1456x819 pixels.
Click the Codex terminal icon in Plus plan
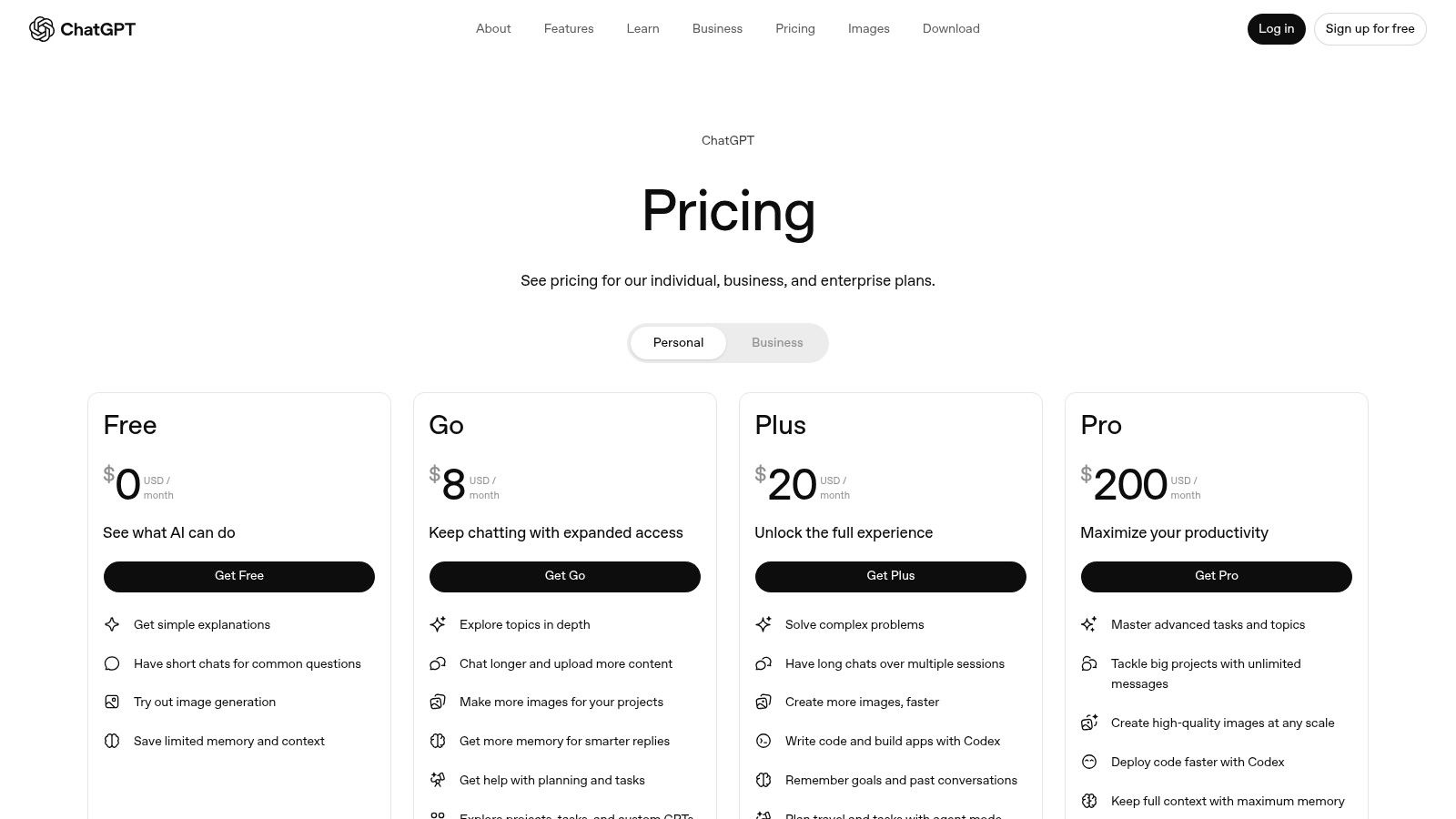tap(763, 741)
